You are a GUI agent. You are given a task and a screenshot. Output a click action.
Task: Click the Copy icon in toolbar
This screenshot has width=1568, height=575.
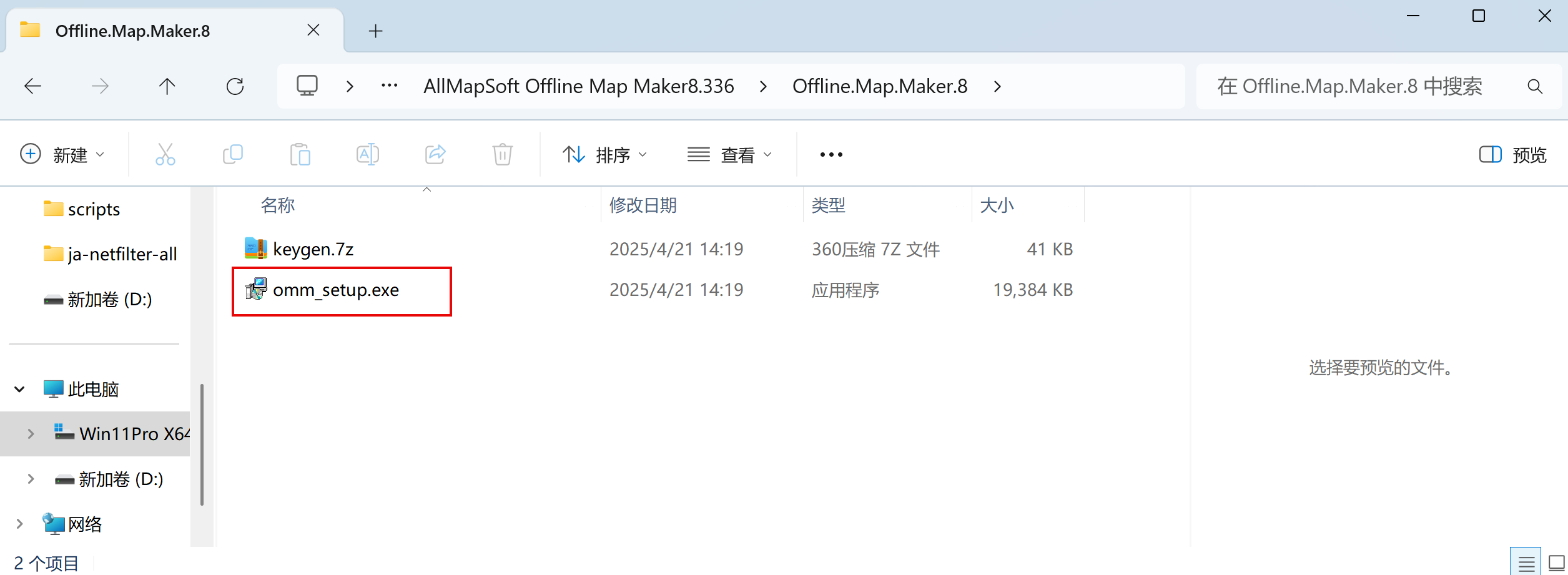coord(233,154)
